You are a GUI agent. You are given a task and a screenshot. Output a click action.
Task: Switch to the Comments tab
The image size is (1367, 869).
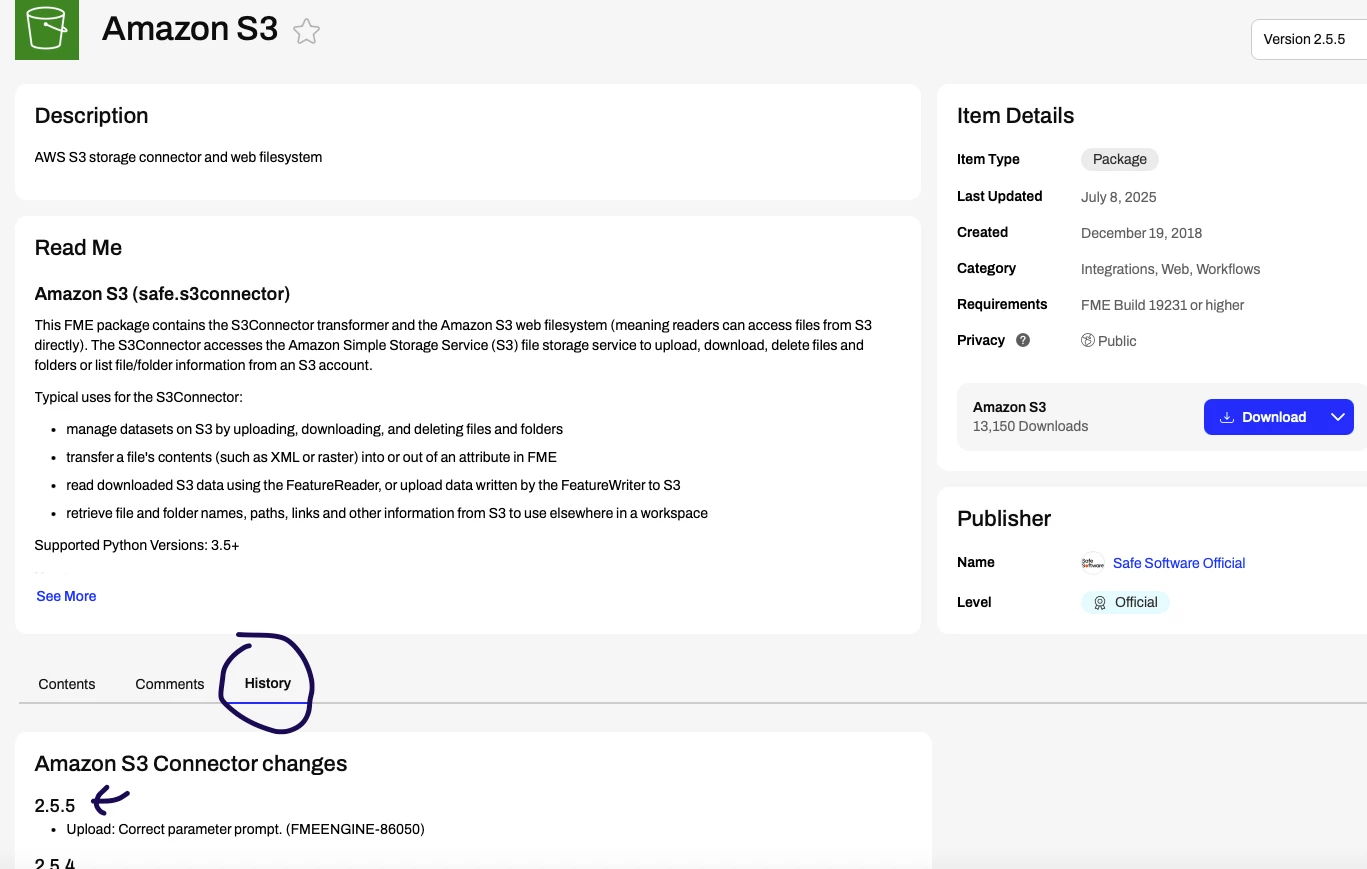point(170,684)
